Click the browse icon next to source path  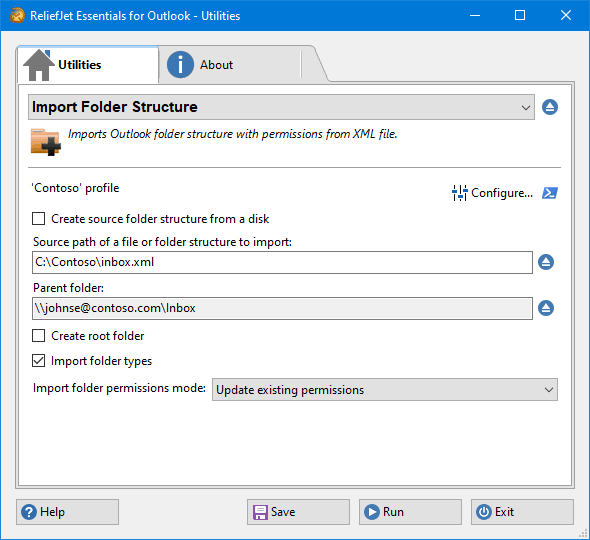546,262
